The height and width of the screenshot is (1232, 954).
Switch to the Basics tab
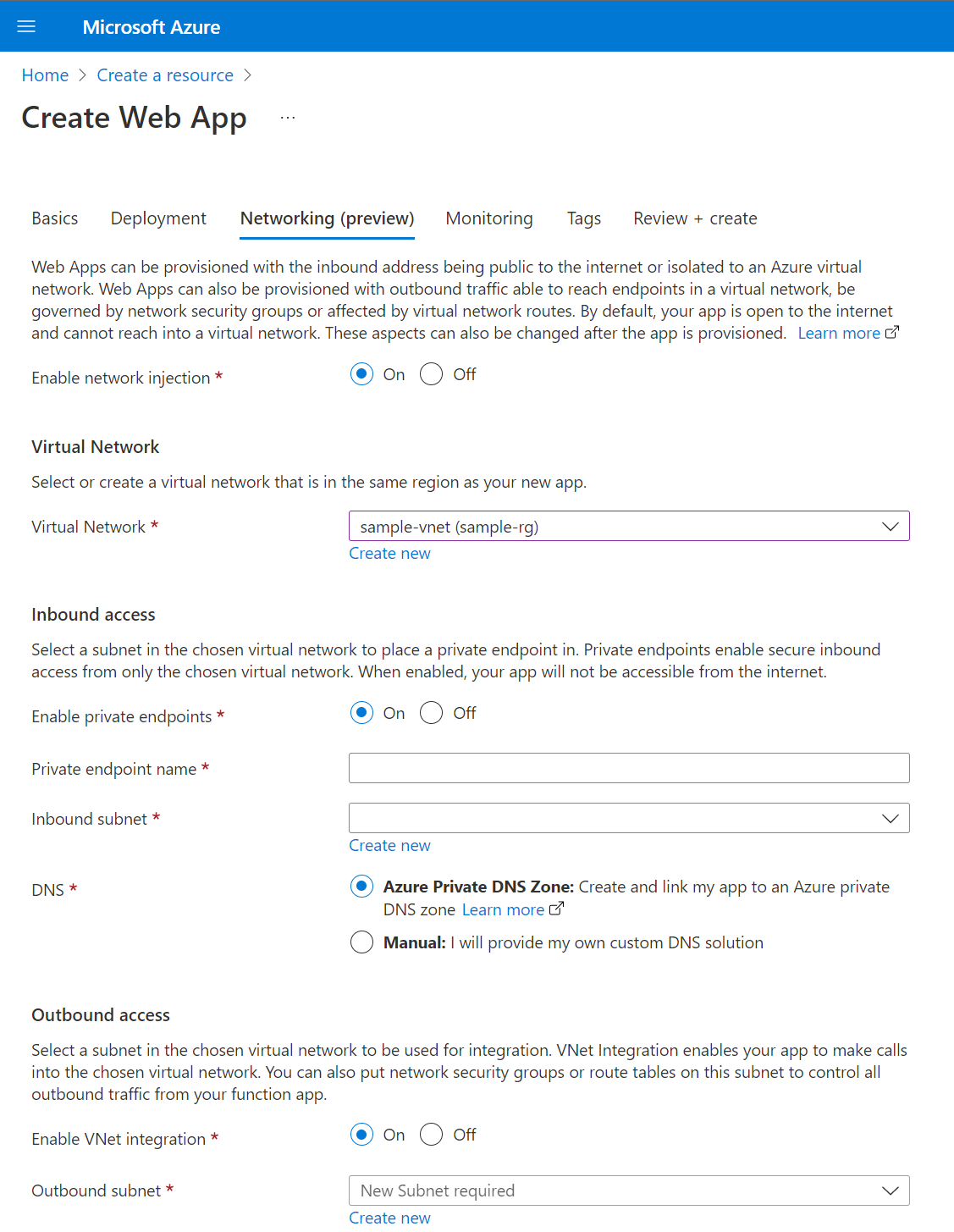[54, 218]
